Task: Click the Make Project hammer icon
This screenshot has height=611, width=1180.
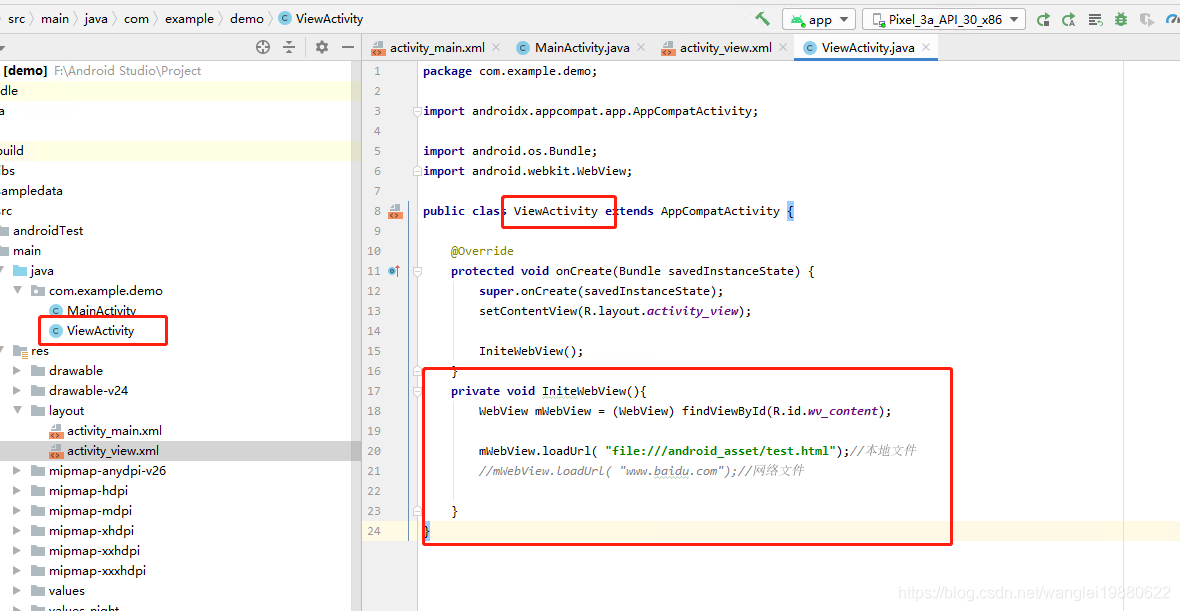Action: point(762,19)
